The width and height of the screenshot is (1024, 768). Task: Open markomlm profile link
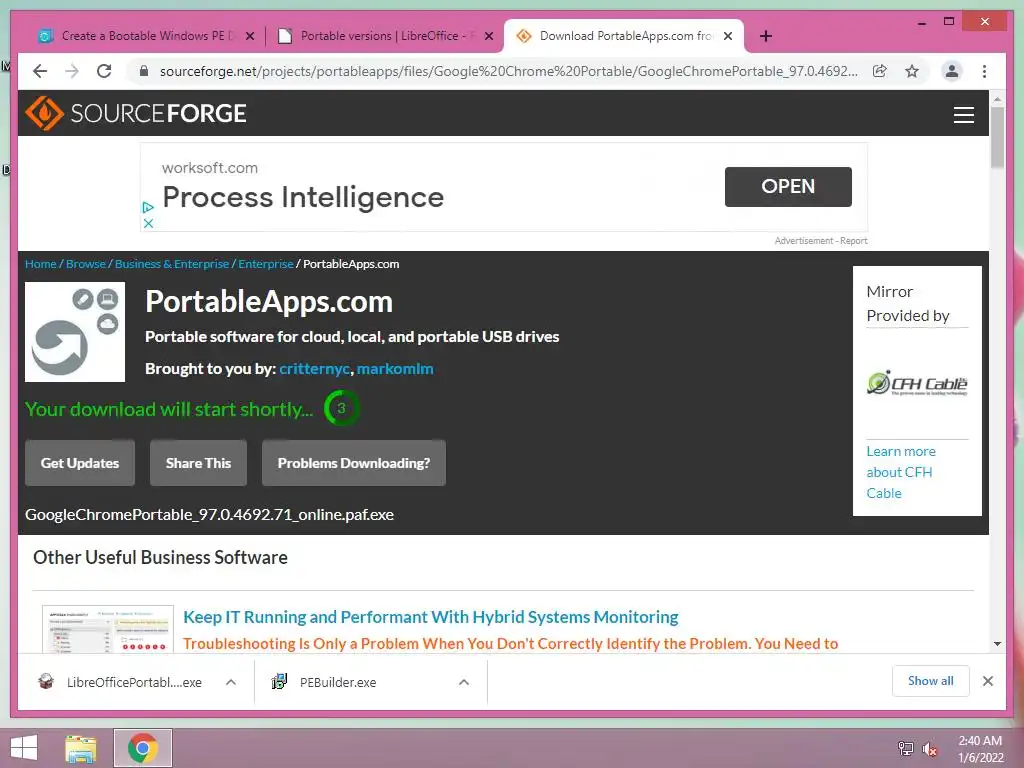point(395,369)
